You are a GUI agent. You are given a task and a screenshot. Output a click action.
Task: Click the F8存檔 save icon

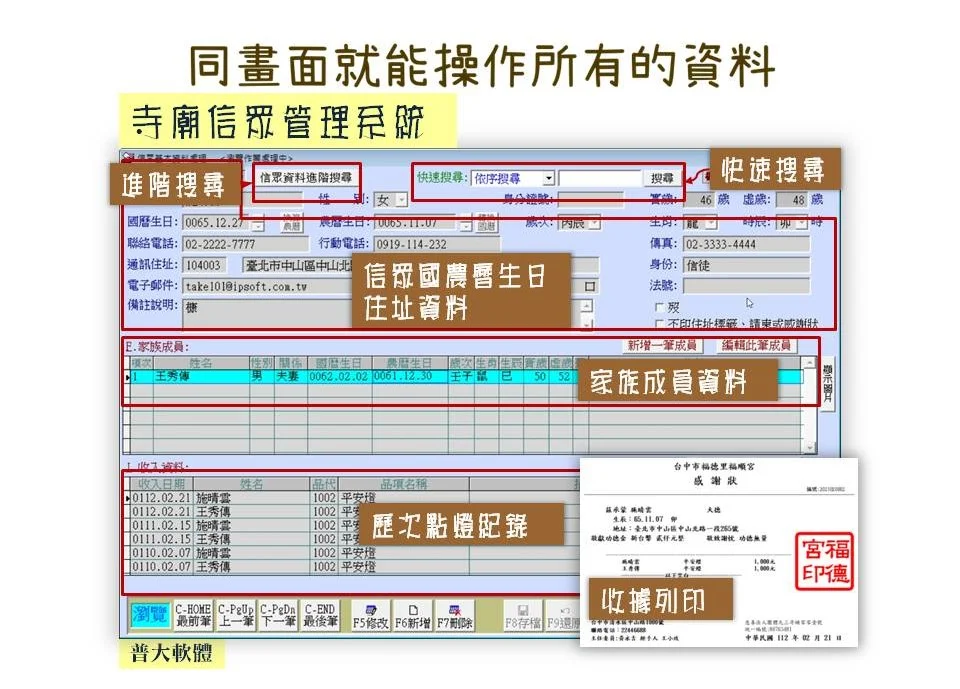pos(524,615)
